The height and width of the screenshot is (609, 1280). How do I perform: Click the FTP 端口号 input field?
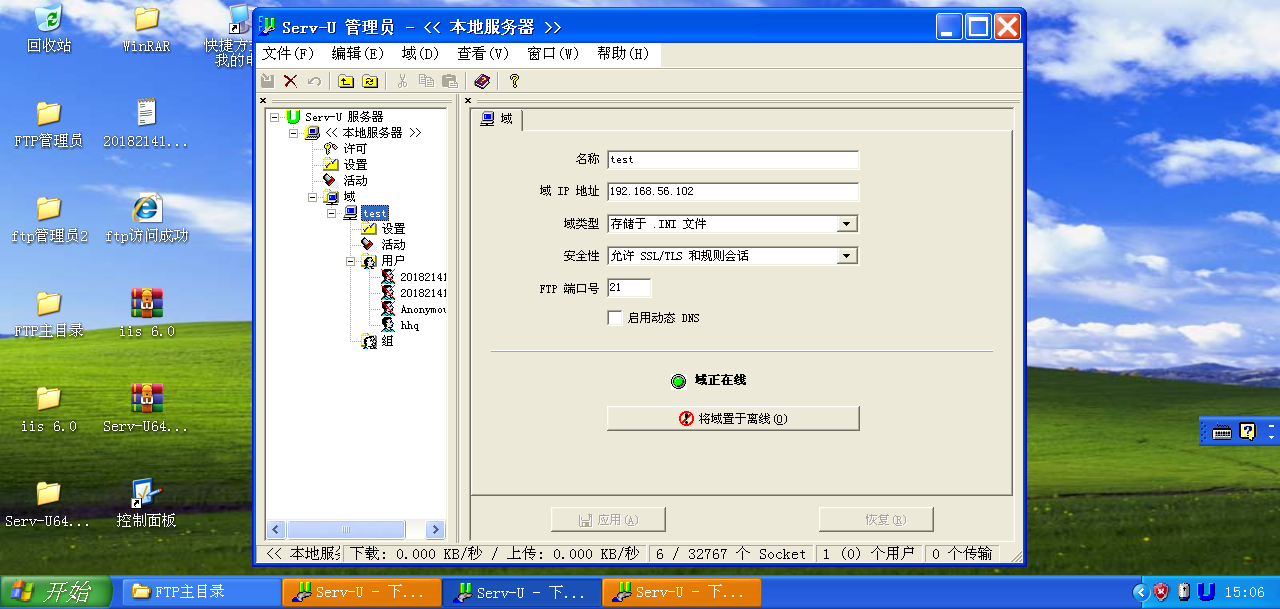629,288
